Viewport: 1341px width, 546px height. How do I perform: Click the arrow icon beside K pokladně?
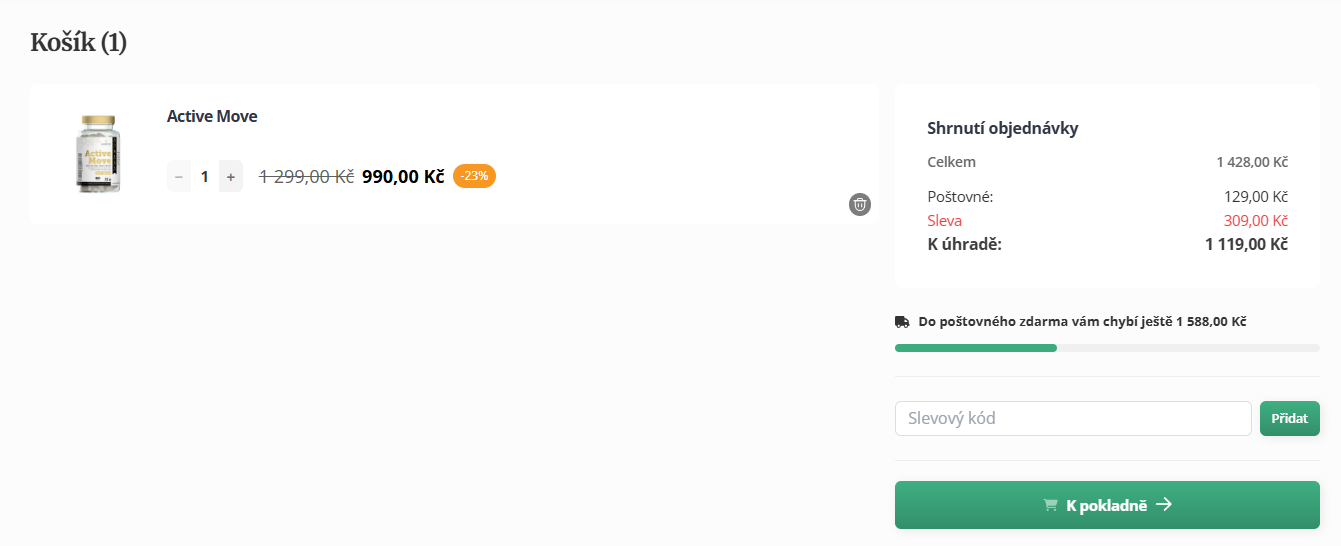pos(1163,505)
